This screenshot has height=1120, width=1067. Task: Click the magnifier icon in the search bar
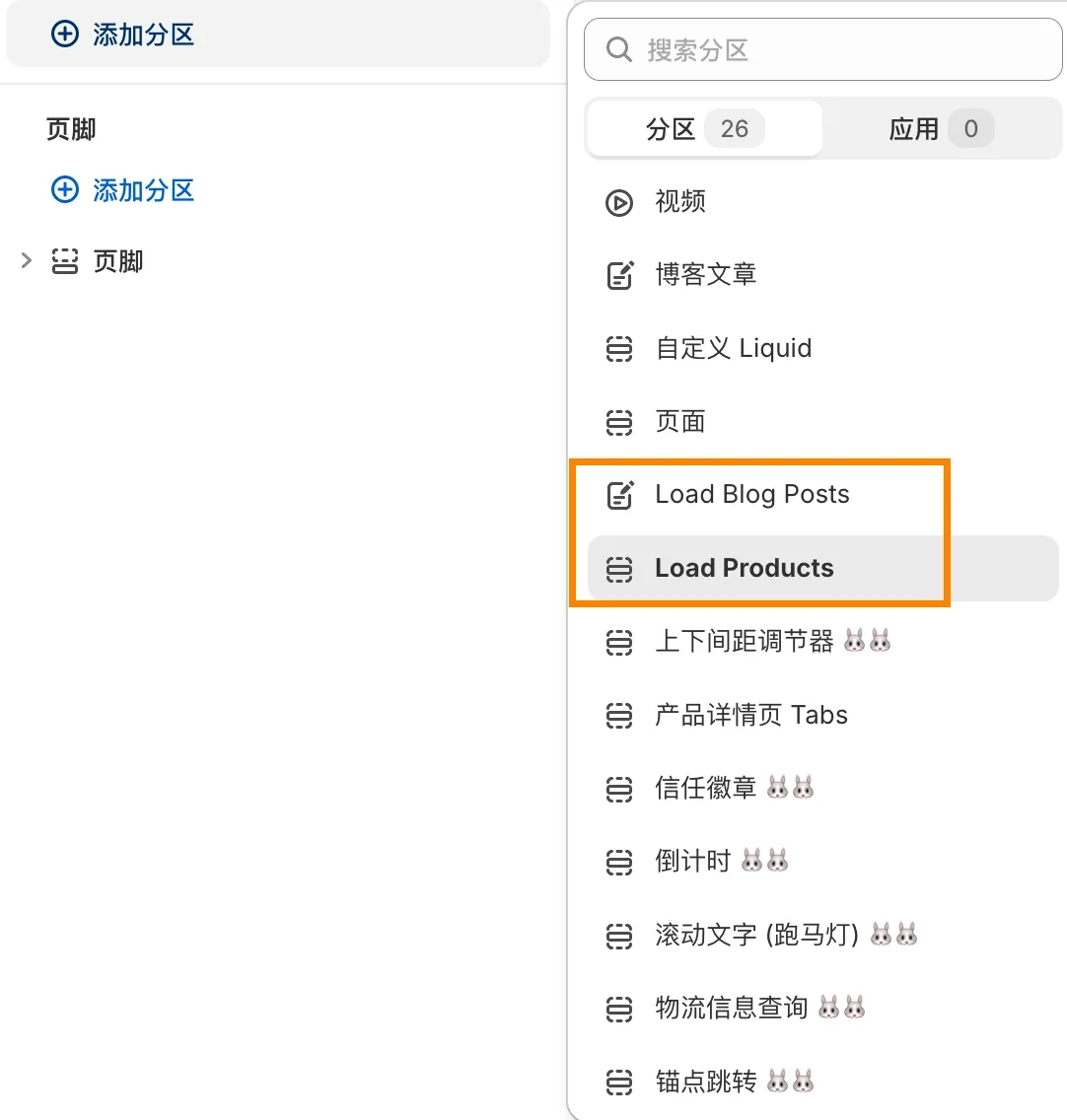tap(618, 48)
